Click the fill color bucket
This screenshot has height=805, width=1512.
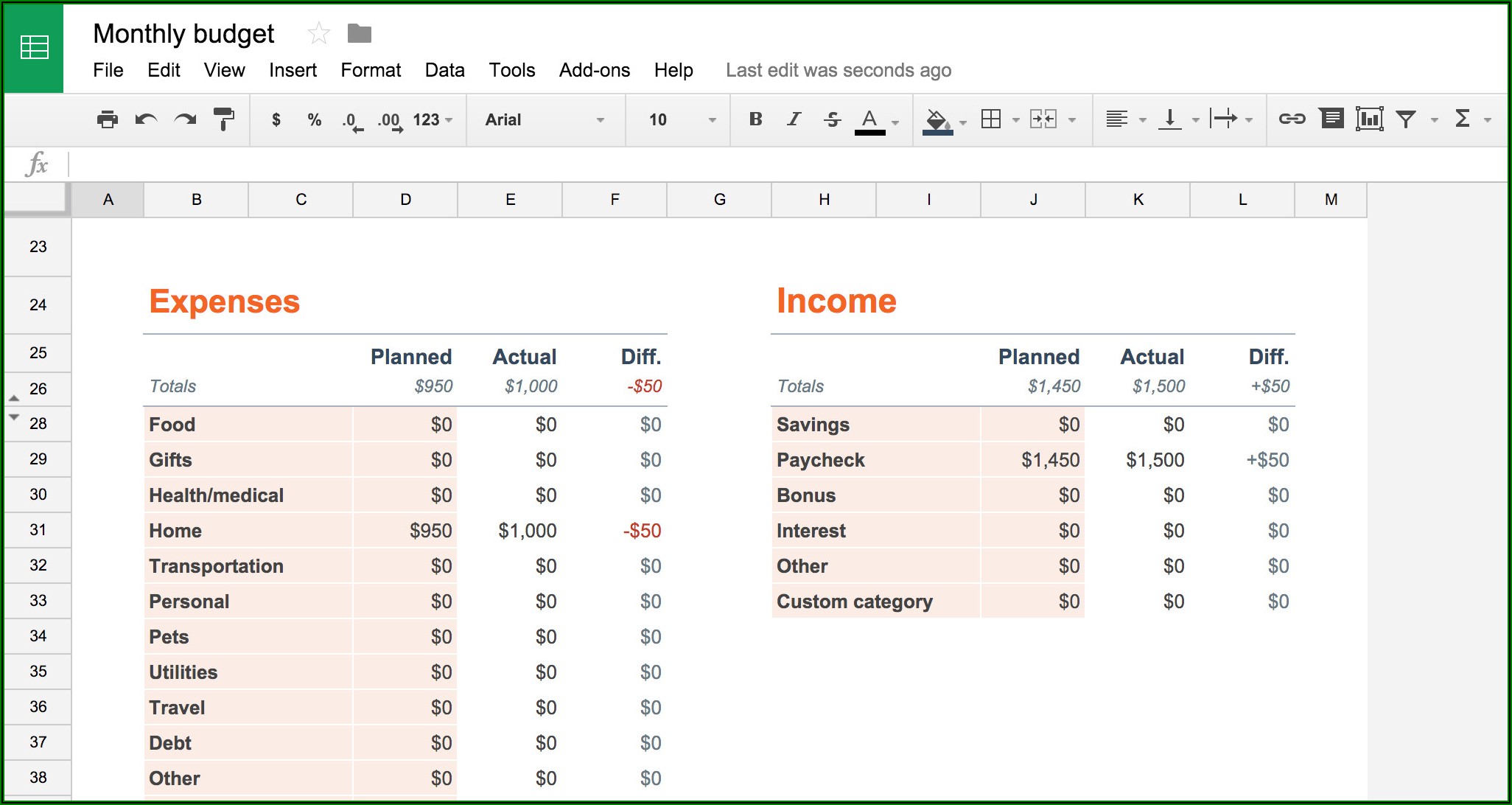[x=937, y=119]
